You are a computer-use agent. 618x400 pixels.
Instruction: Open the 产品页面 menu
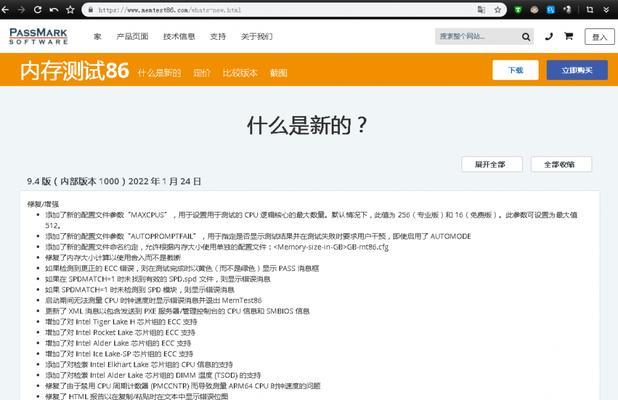pyautogui.click(x=132, y=37)
